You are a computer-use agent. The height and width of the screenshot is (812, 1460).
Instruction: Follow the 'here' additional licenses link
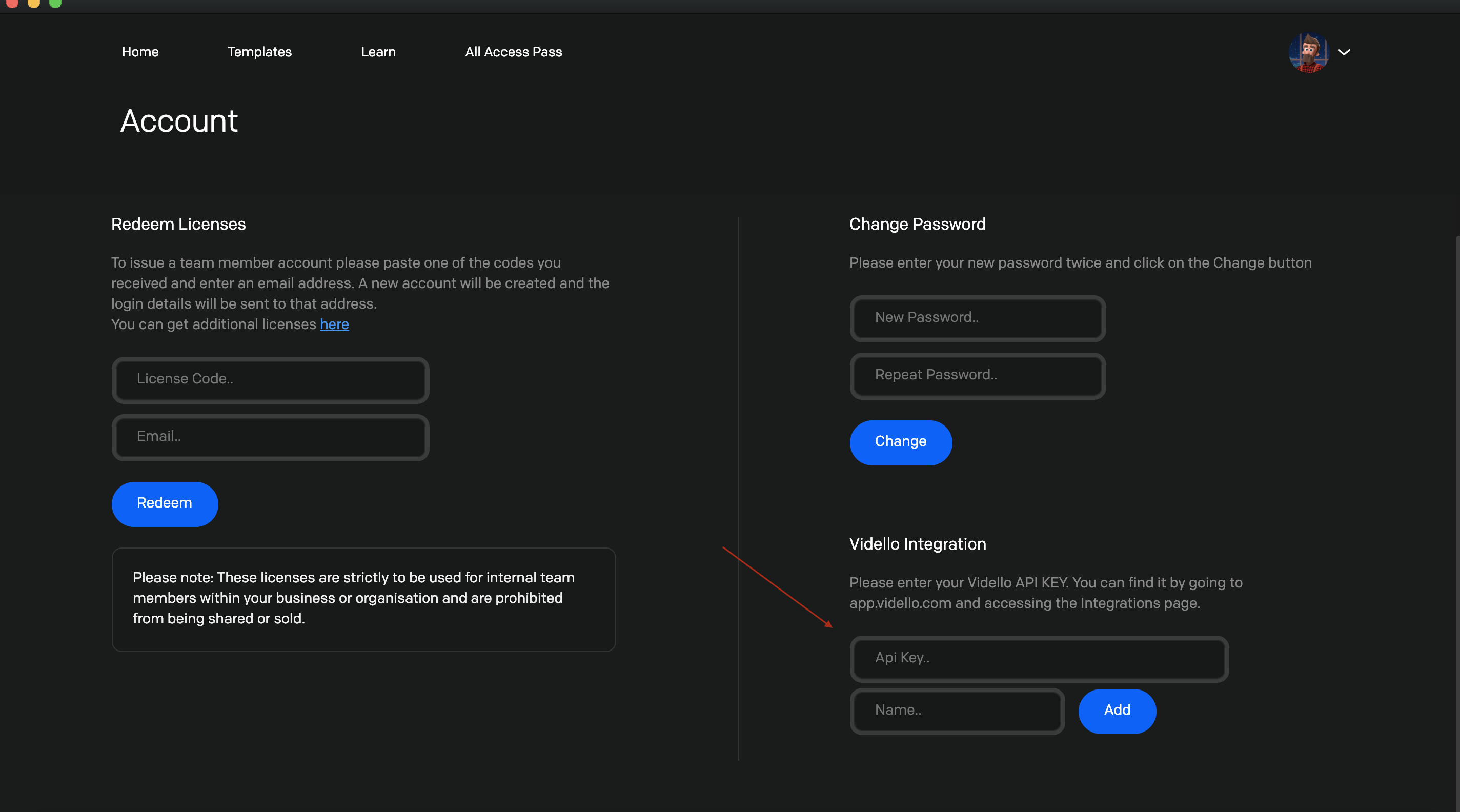(x=334, y=324)
